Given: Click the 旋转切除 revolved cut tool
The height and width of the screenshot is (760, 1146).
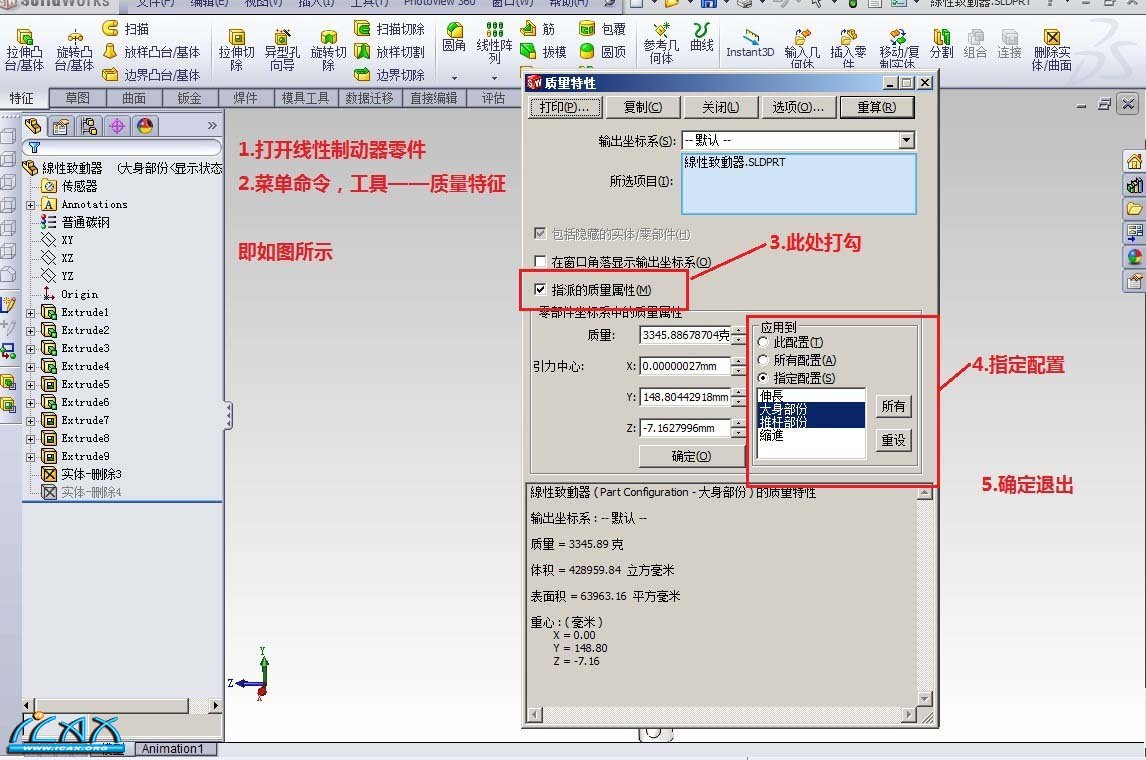Looking at the screenshot, I should (x=328, y=50).
